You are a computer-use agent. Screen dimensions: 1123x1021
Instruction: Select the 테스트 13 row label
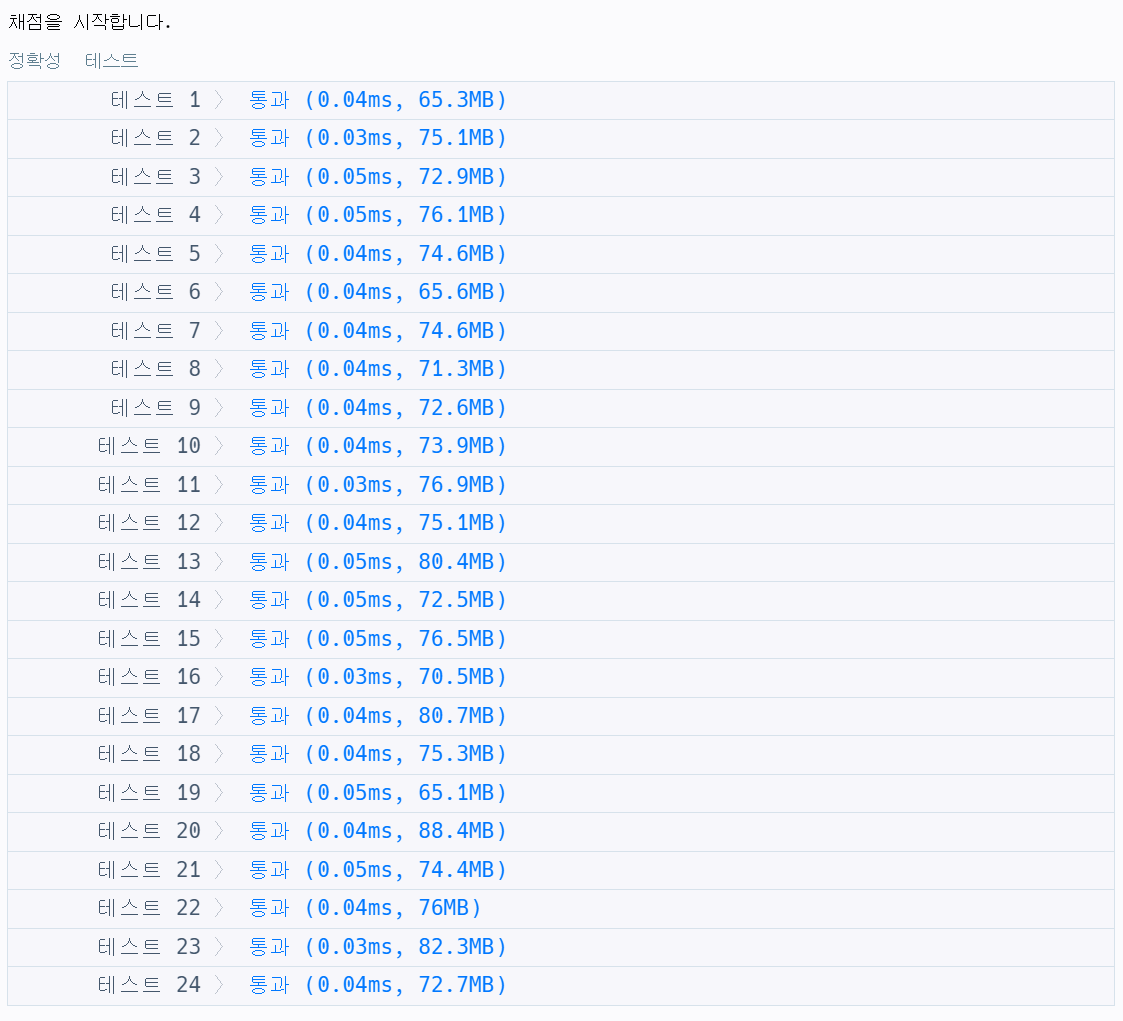(x=149, y=561)
